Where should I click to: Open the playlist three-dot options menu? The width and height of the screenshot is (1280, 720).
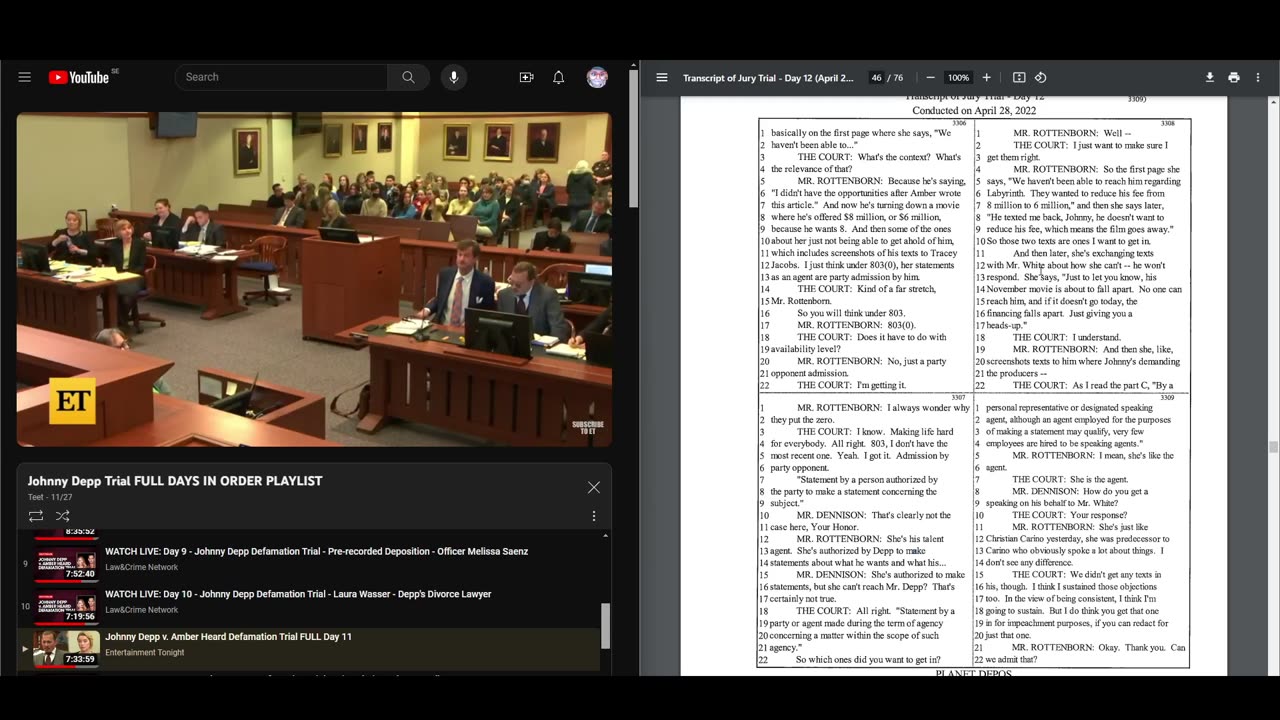(594, 516)
